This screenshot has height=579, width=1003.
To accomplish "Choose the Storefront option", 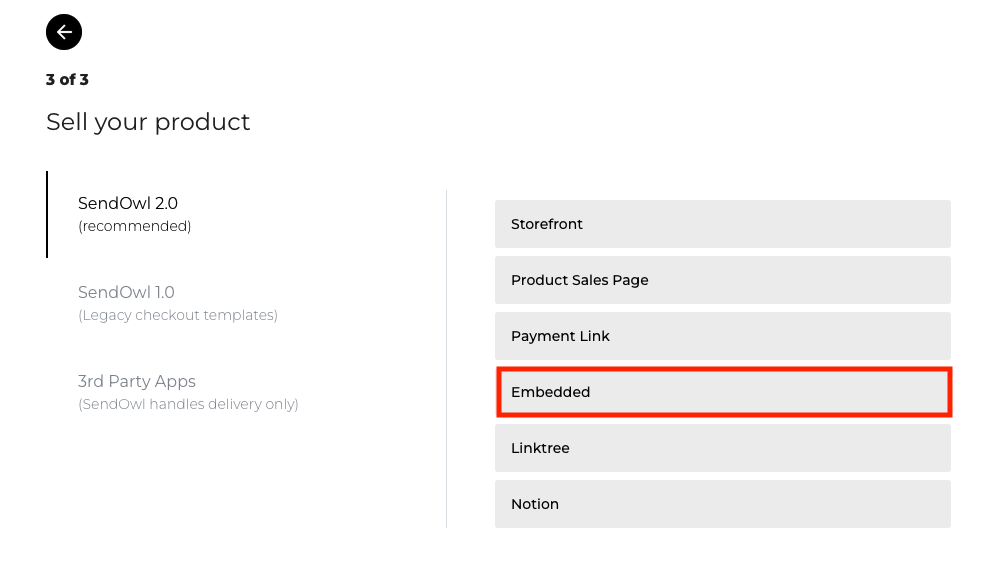I will click(x=722, y=224).
